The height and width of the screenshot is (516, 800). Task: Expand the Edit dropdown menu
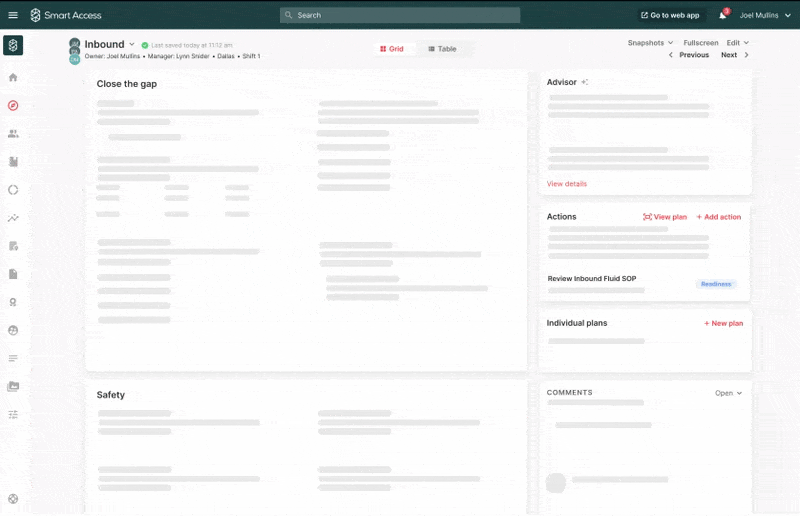[x=737, y=43]
